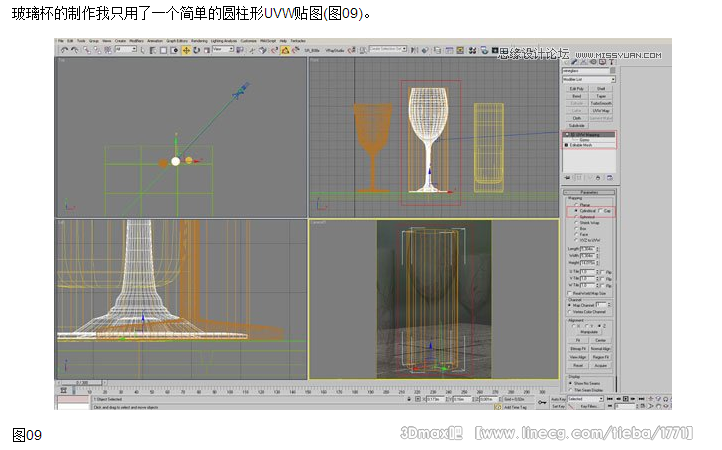Image resolution: width=722 pixels, height=450 pixels.
Task: Select the Cylindrical mapping radio button
Action: pos(576,210)
